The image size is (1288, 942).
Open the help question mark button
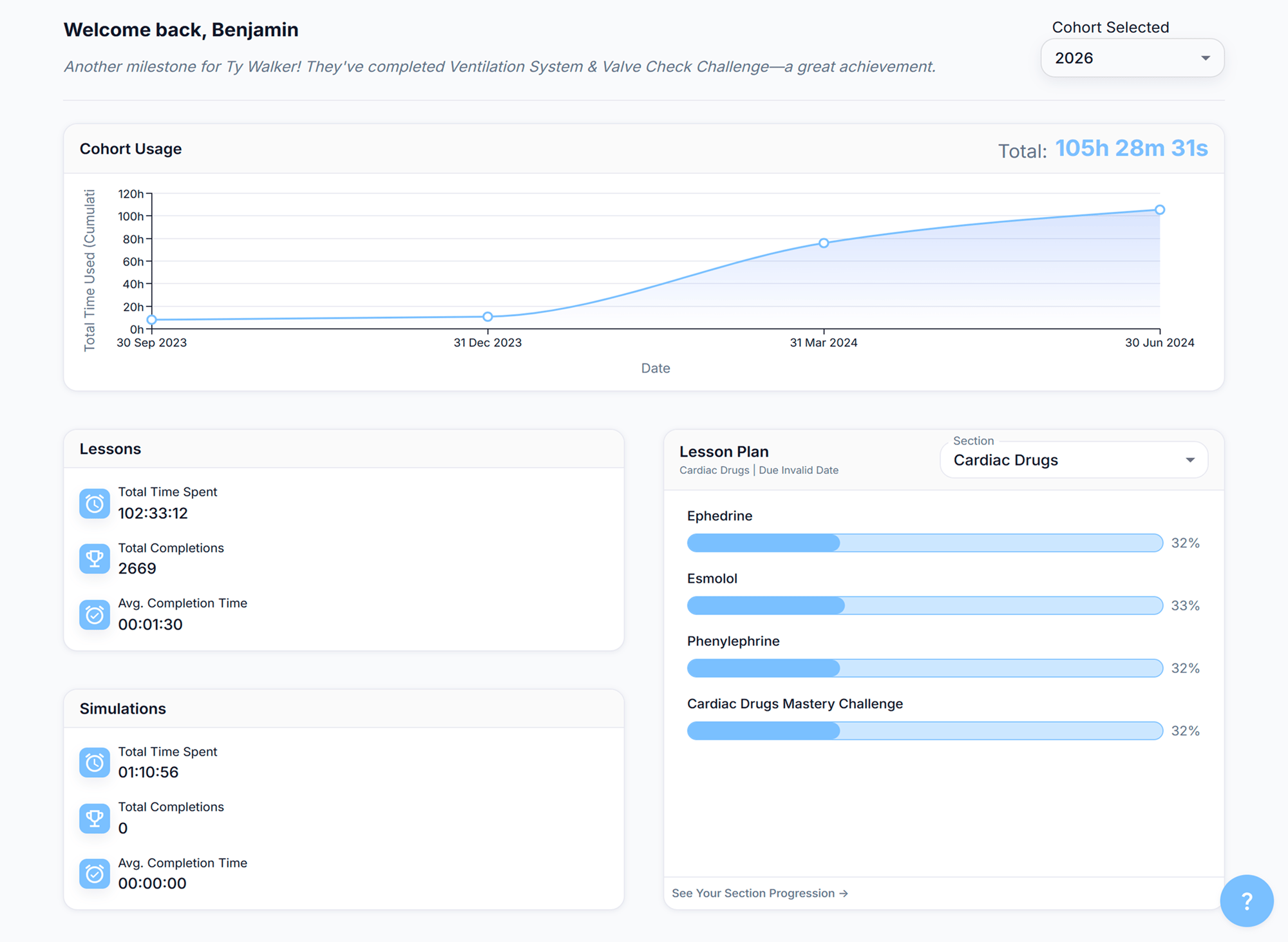click(x=1247, y=901)
